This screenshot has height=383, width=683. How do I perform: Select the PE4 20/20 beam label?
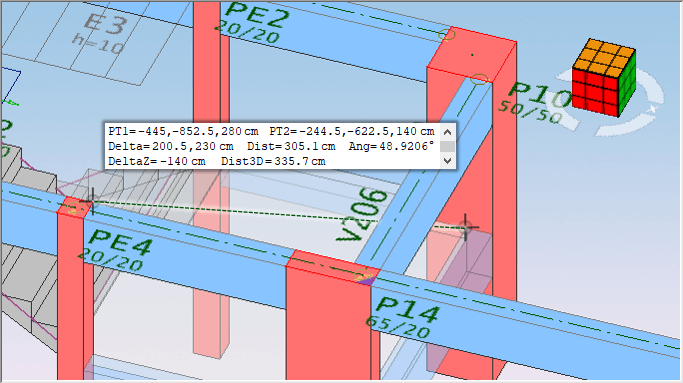pos(115,250)
